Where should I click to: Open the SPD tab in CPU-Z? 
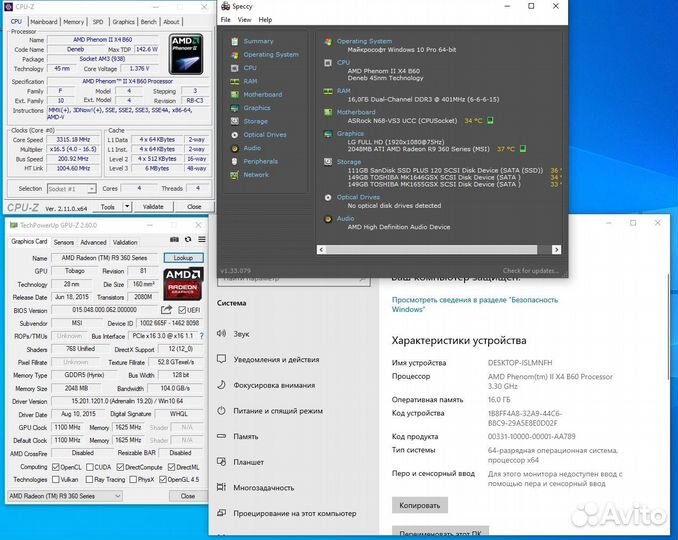coord(98,22)
